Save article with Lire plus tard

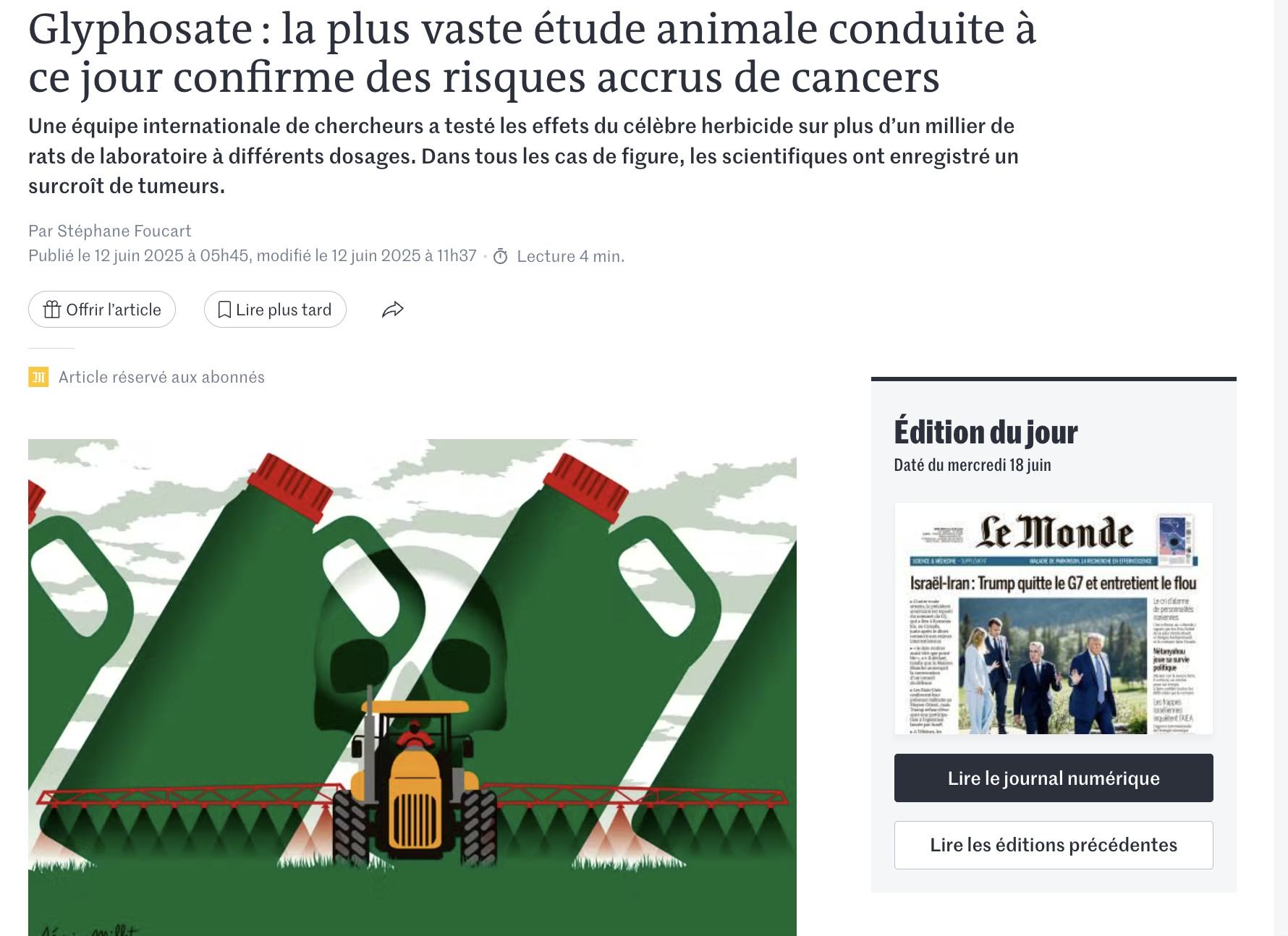point(275,310)
